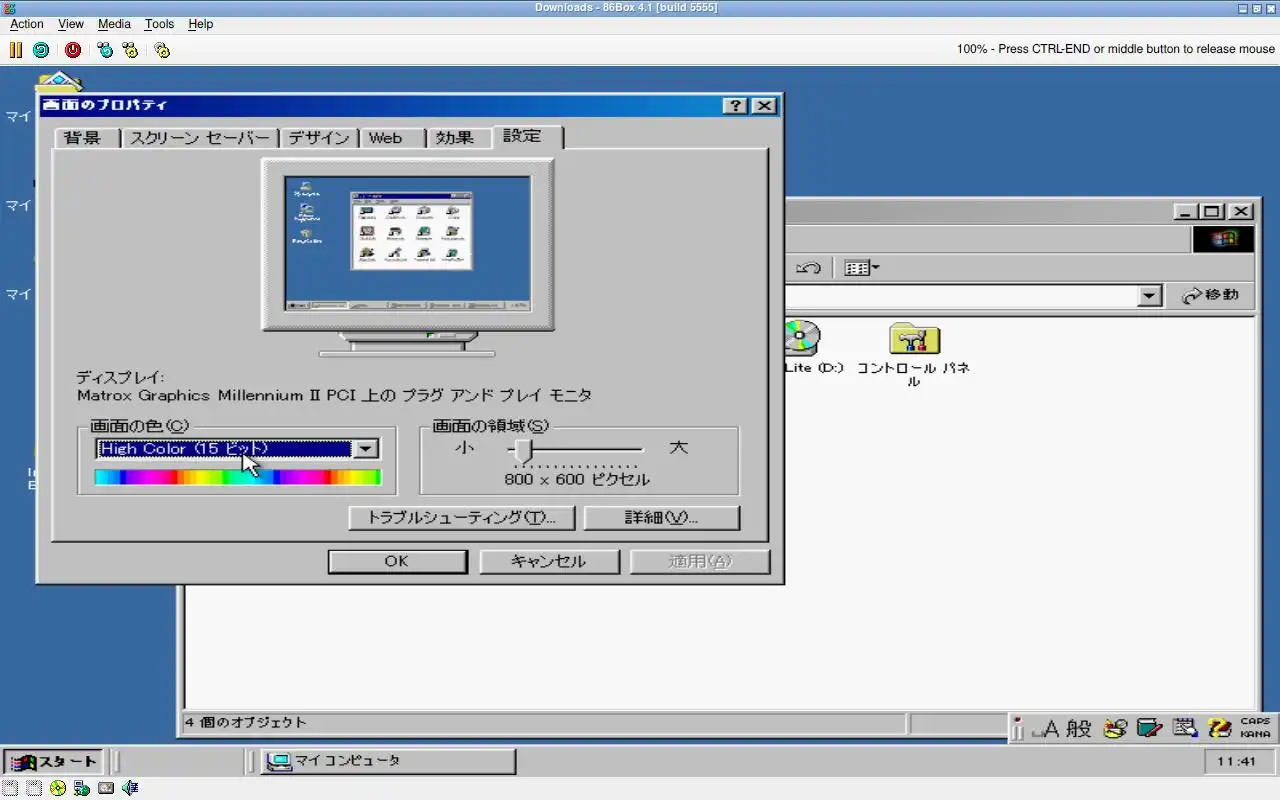1280x800 pixels.
Task: Maximize the My Computer window
Action: pyautogui.click(x=1211, y=211)
